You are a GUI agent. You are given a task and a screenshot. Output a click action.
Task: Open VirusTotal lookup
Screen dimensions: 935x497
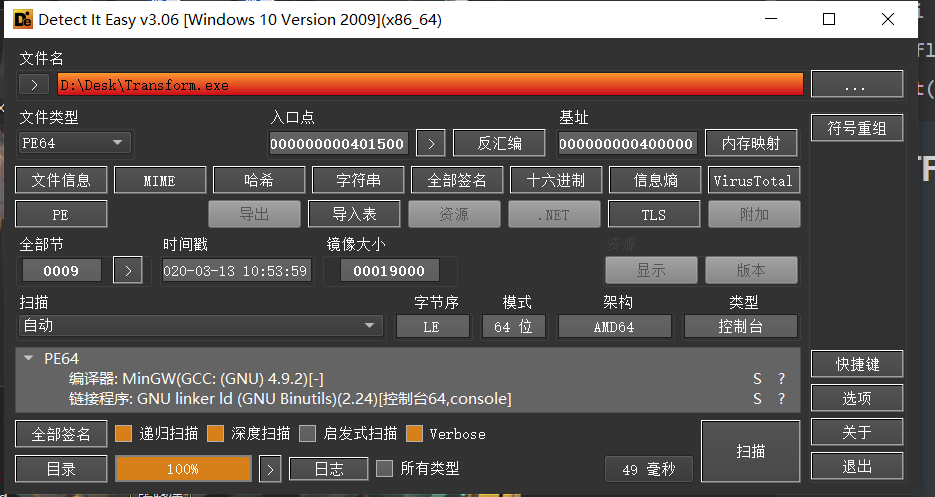click(x=754, y=181)
